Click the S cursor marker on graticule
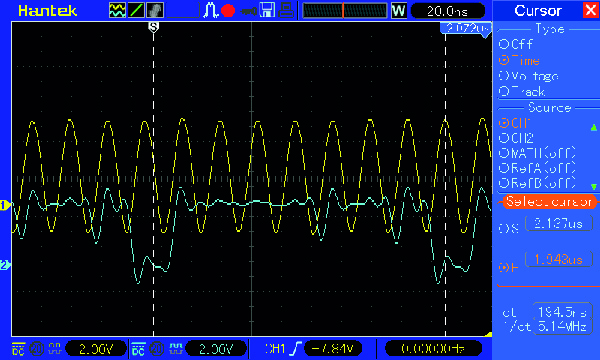This screenshot has height=360, width=600. [153, 27]
